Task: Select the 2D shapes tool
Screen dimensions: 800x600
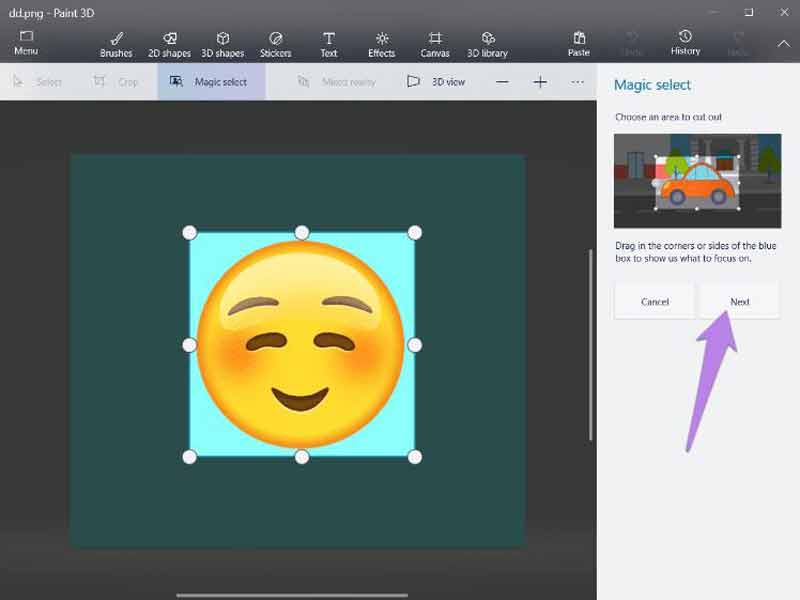Action: point(169,44)
